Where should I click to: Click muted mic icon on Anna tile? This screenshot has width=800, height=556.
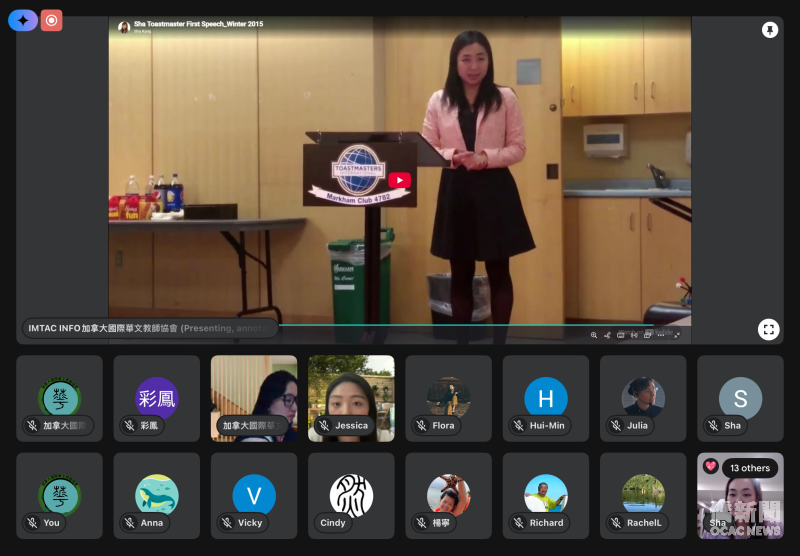130,523
